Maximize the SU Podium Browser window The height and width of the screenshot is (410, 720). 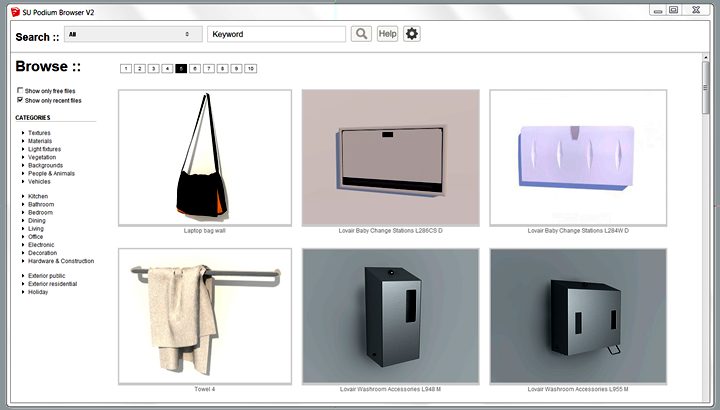click(x=674, y=10)
